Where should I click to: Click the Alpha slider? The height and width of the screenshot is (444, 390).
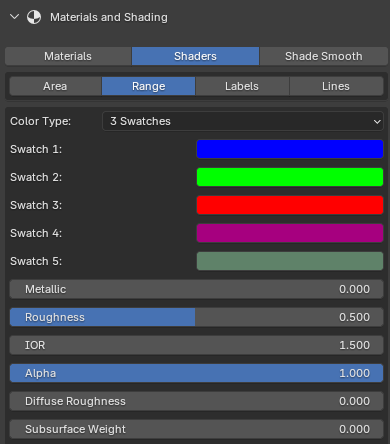[x=196, y=373]
